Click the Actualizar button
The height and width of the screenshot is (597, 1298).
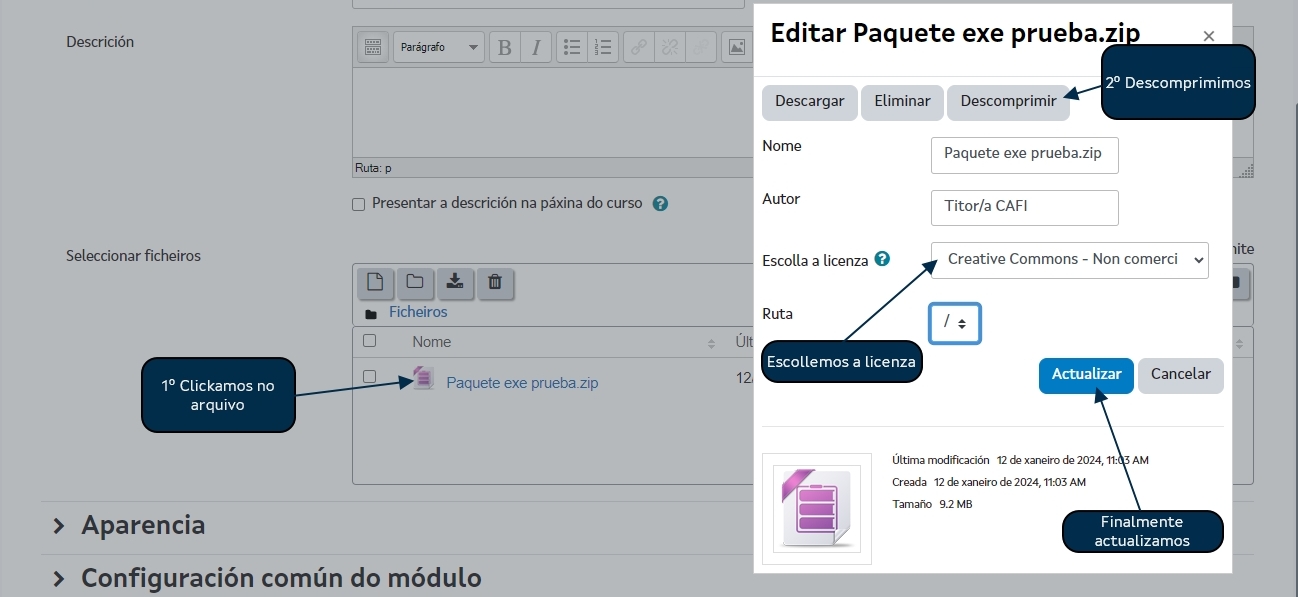pos(1086,375)
